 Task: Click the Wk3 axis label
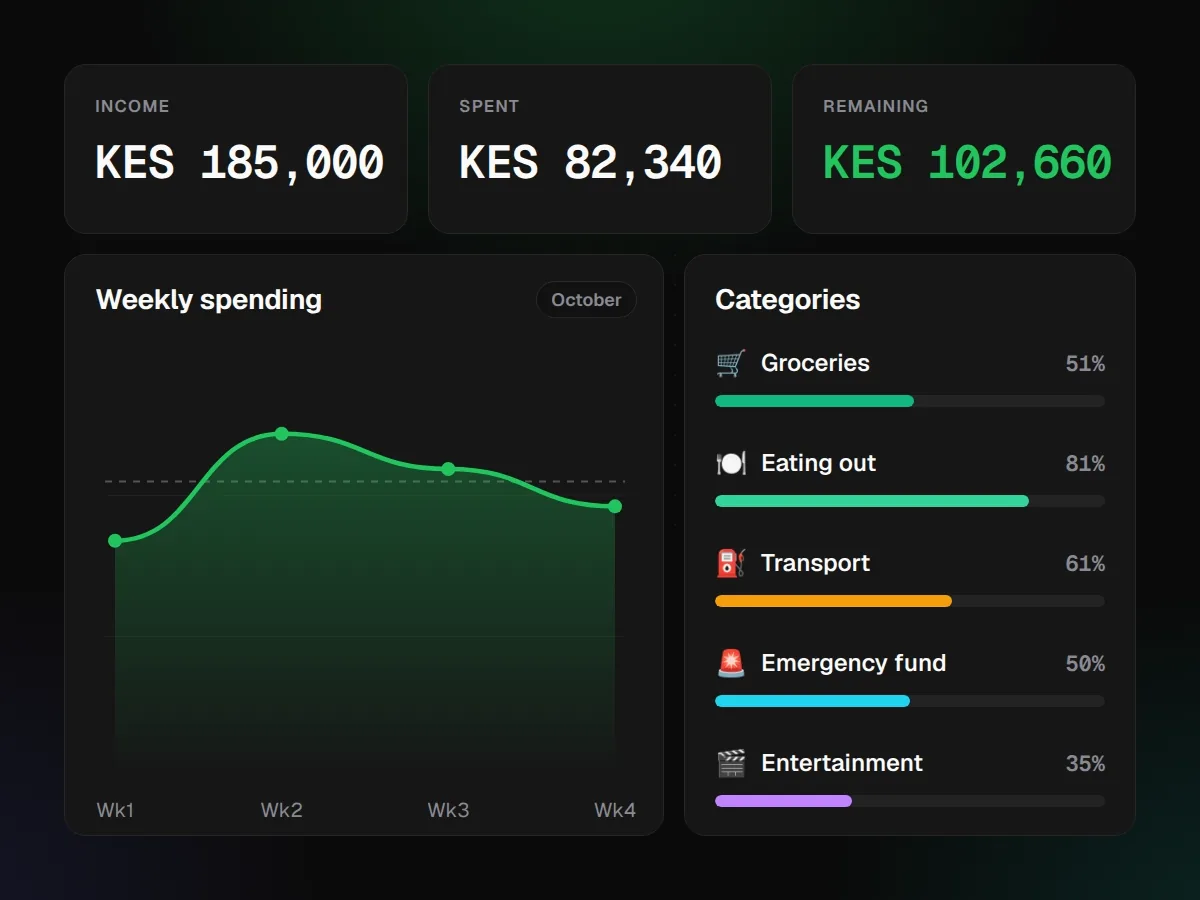pyautogui.click(x=448, y=810)
